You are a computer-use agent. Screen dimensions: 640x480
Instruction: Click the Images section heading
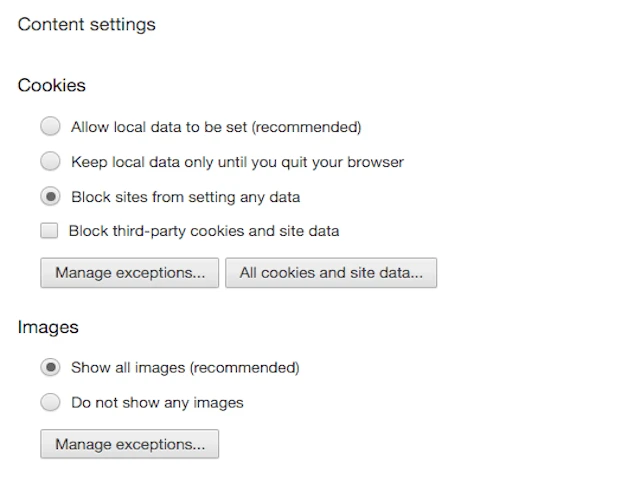(x=48, y=327)
